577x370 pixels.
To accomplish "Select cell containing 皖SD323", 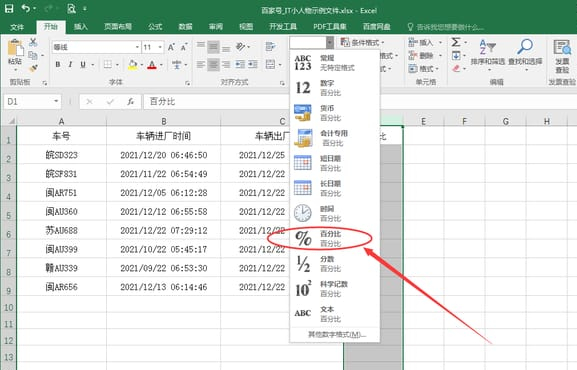I will pyautogui.click(x=61, y=155).
